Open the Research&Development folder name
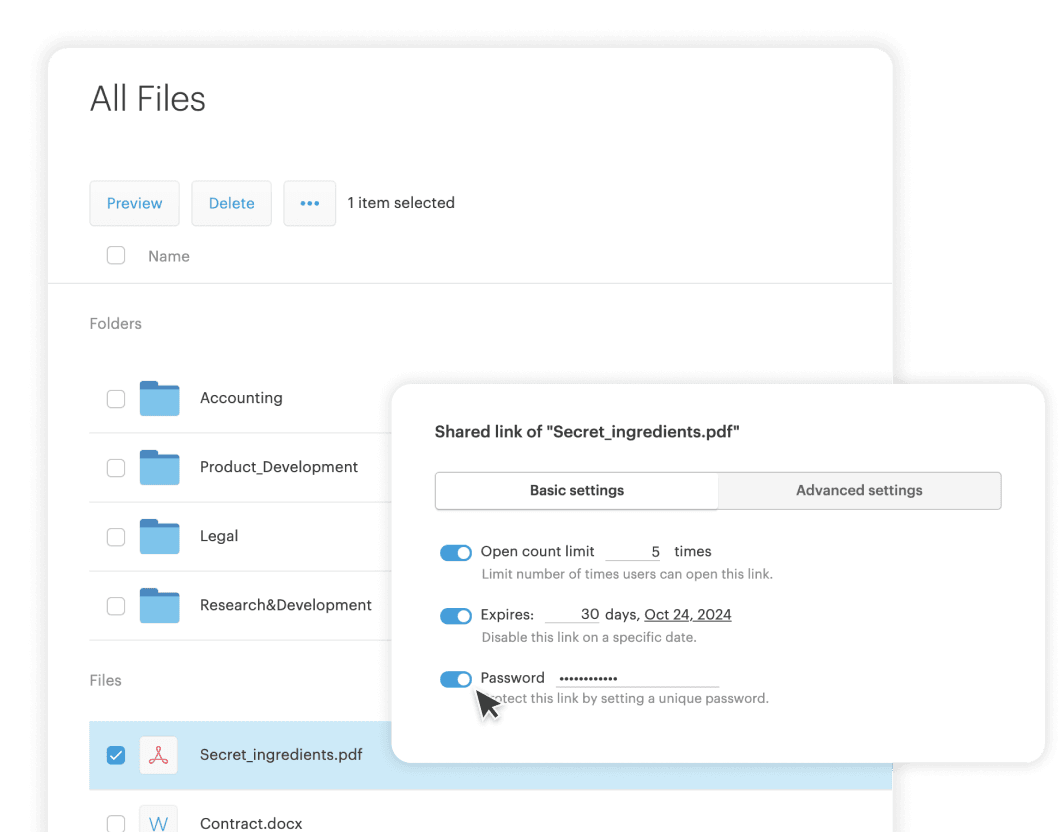Viewport: 1060px width, 832px height. pyautogui.click(x=286, y=605)
